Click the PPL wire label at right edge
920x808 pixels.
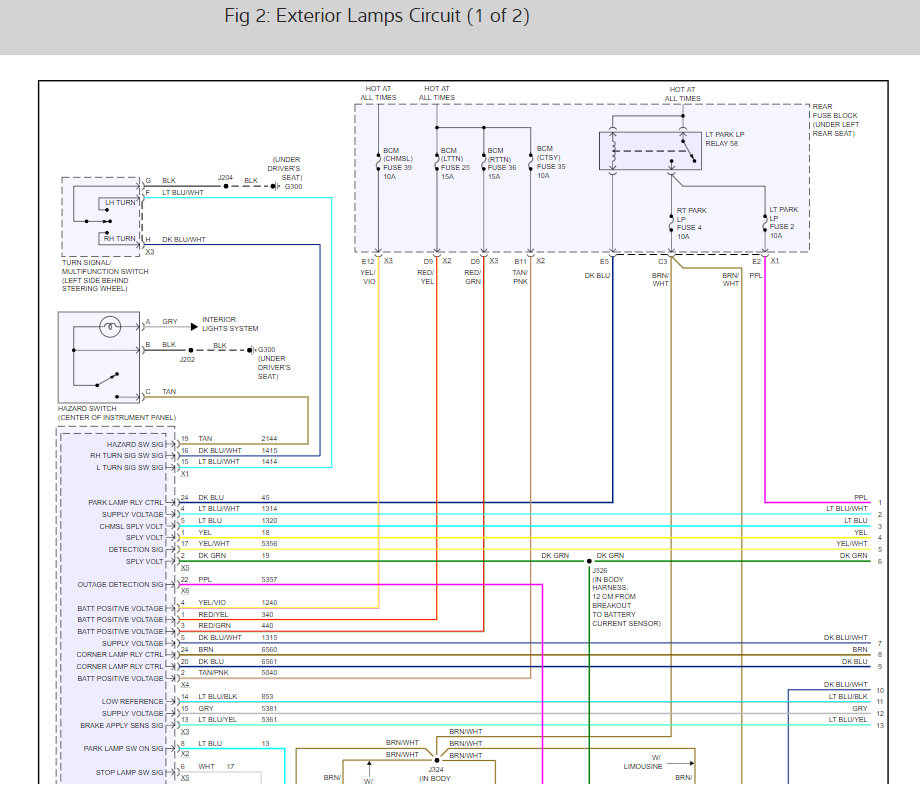point(861,498)
